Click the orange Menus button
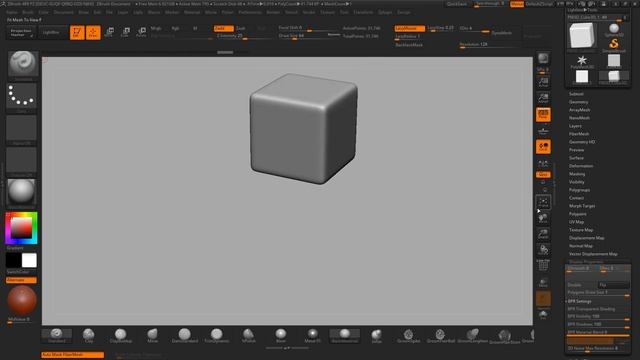This screenshot has height=360, width=640. click(x=517, y=4)
